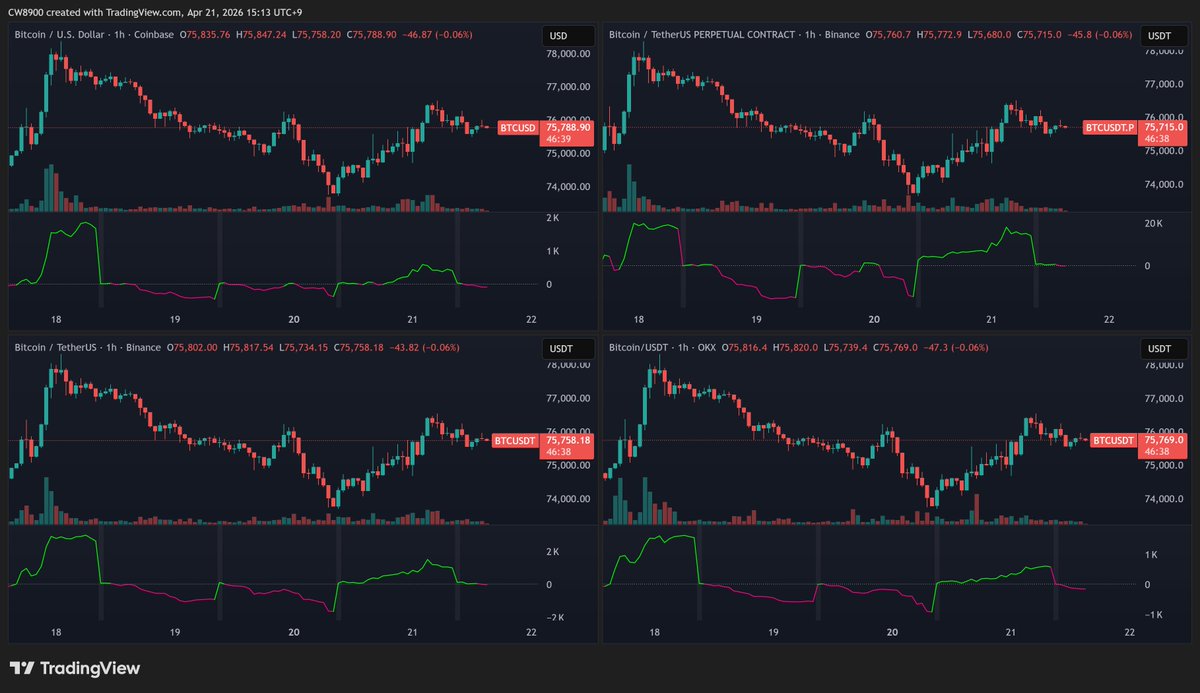The height and width of the screenshot is (693, 1200).
Task: Click date 22 on the OKX chart axis
Action: pyautogui.click(x=1129, y=632)
